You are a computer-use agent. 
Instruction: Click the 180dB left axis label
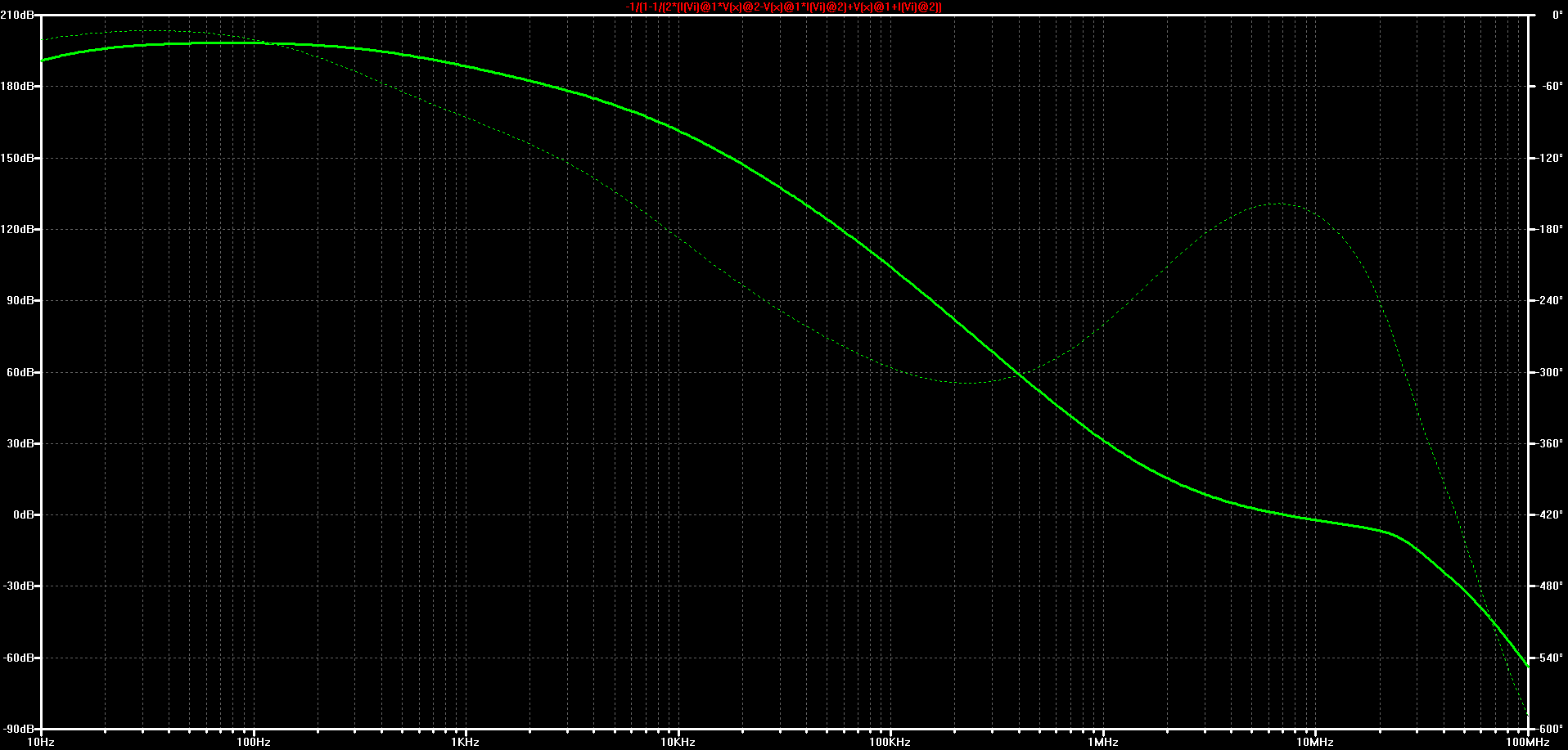[17, 86]
